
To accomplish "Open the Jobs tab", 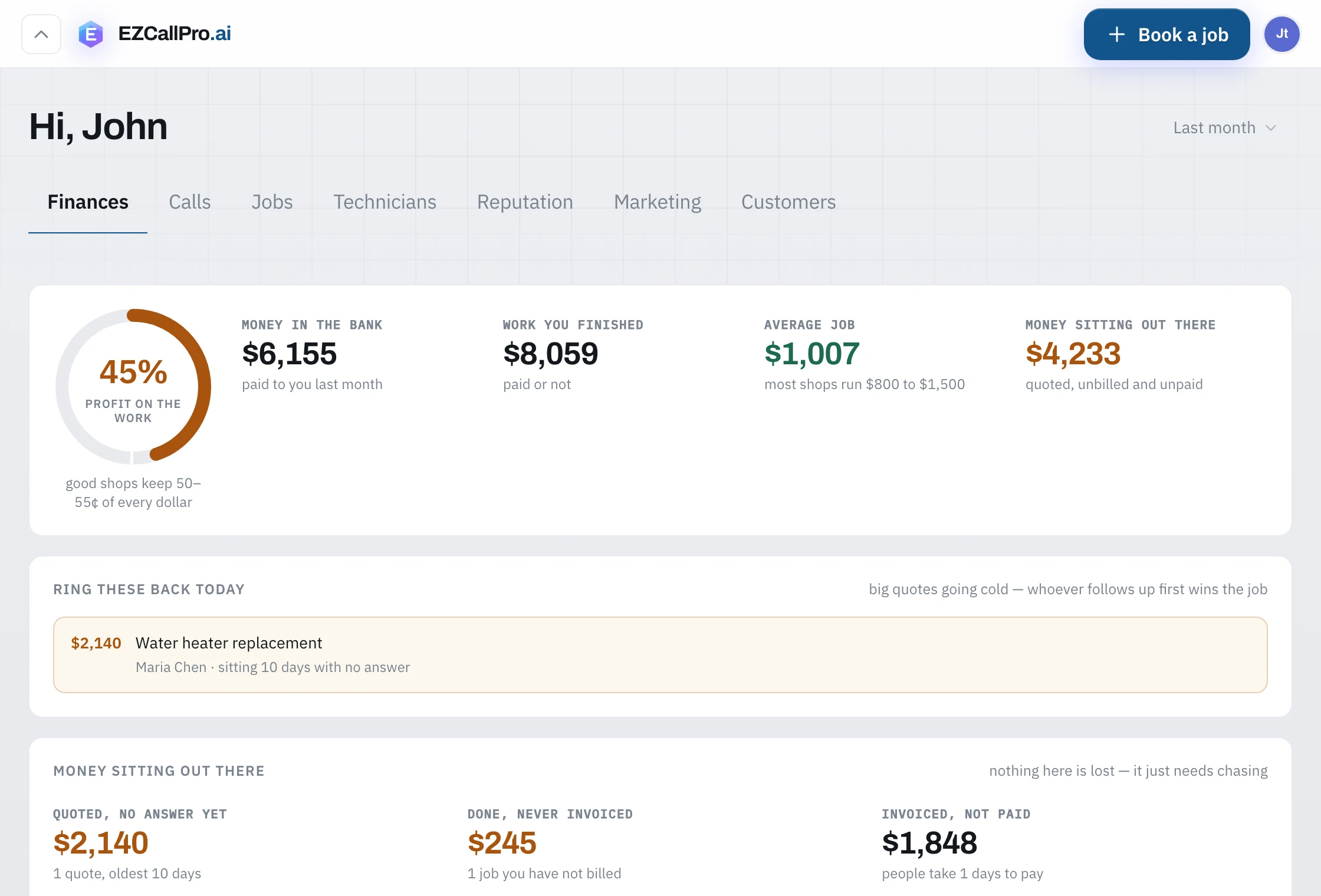I will 272,202.
